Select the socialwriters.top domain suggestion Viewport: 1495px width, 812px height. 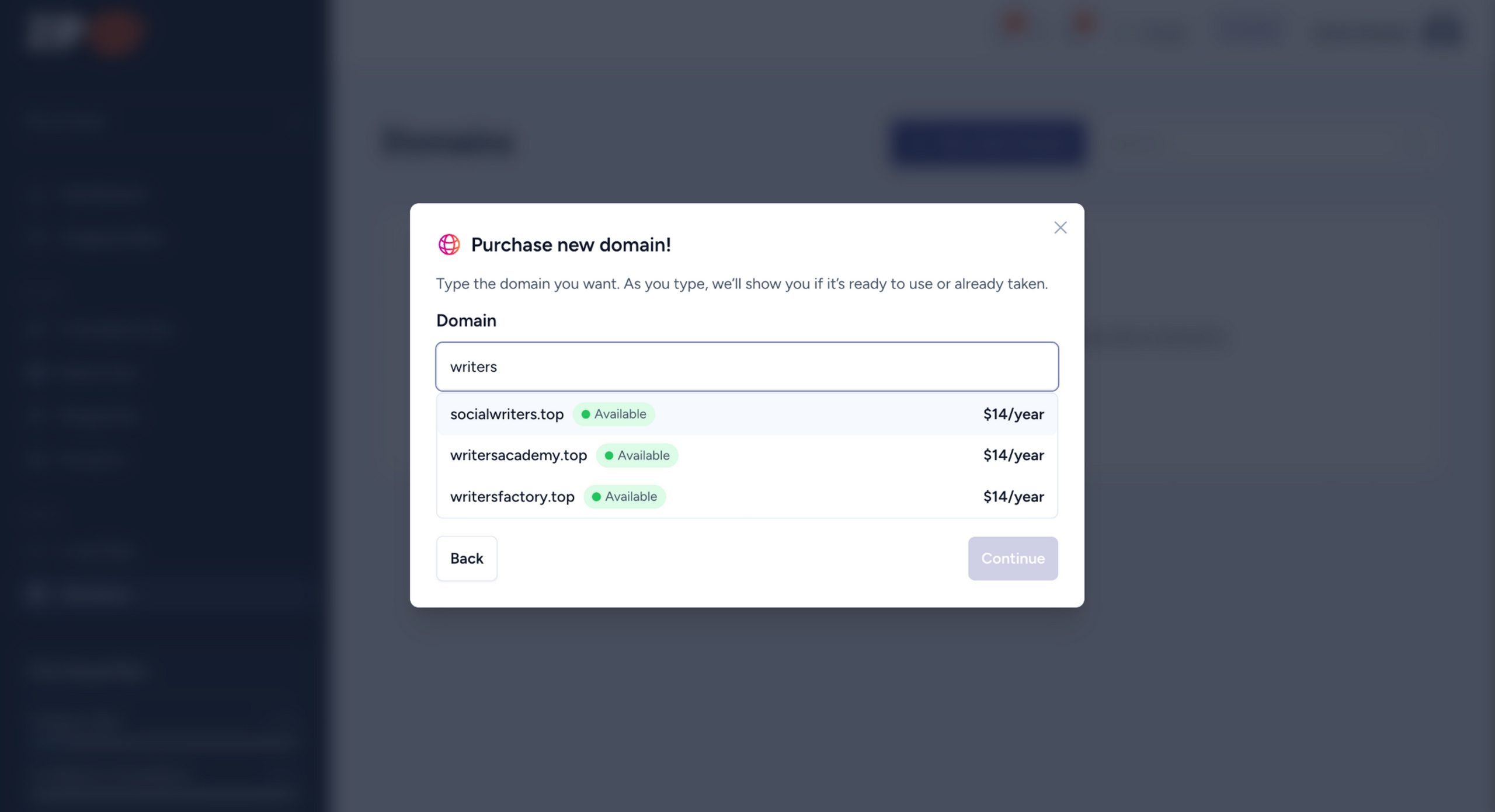[506, 414]
